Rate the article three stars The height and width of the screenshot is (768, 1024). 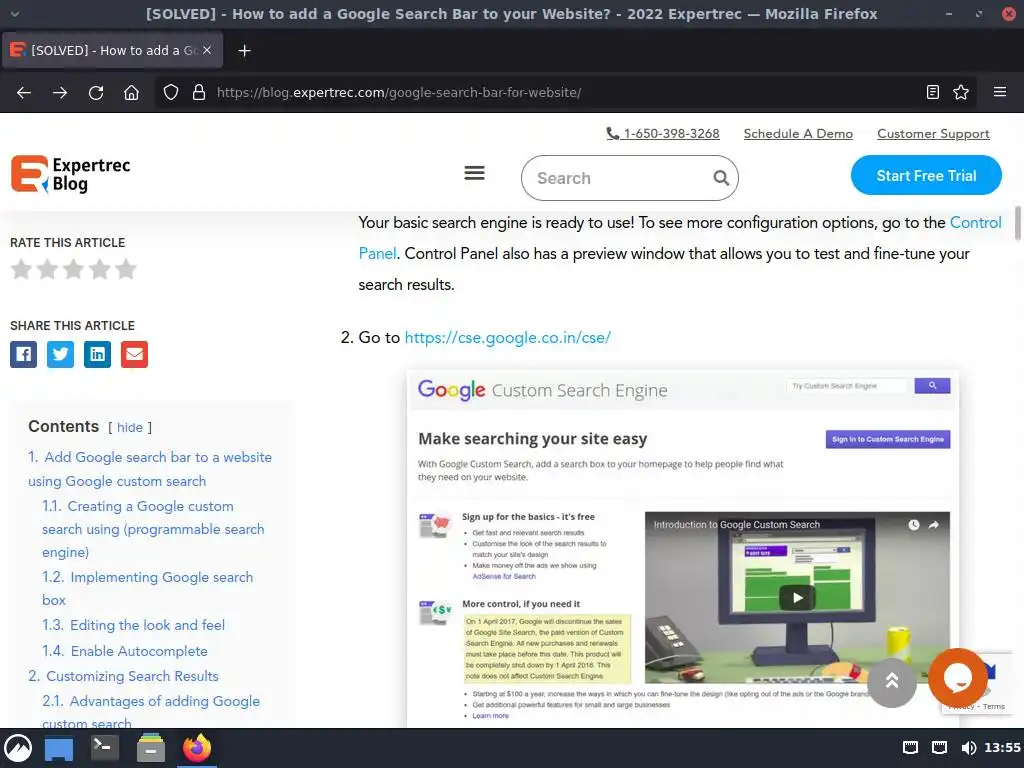[x=73, y=269]
